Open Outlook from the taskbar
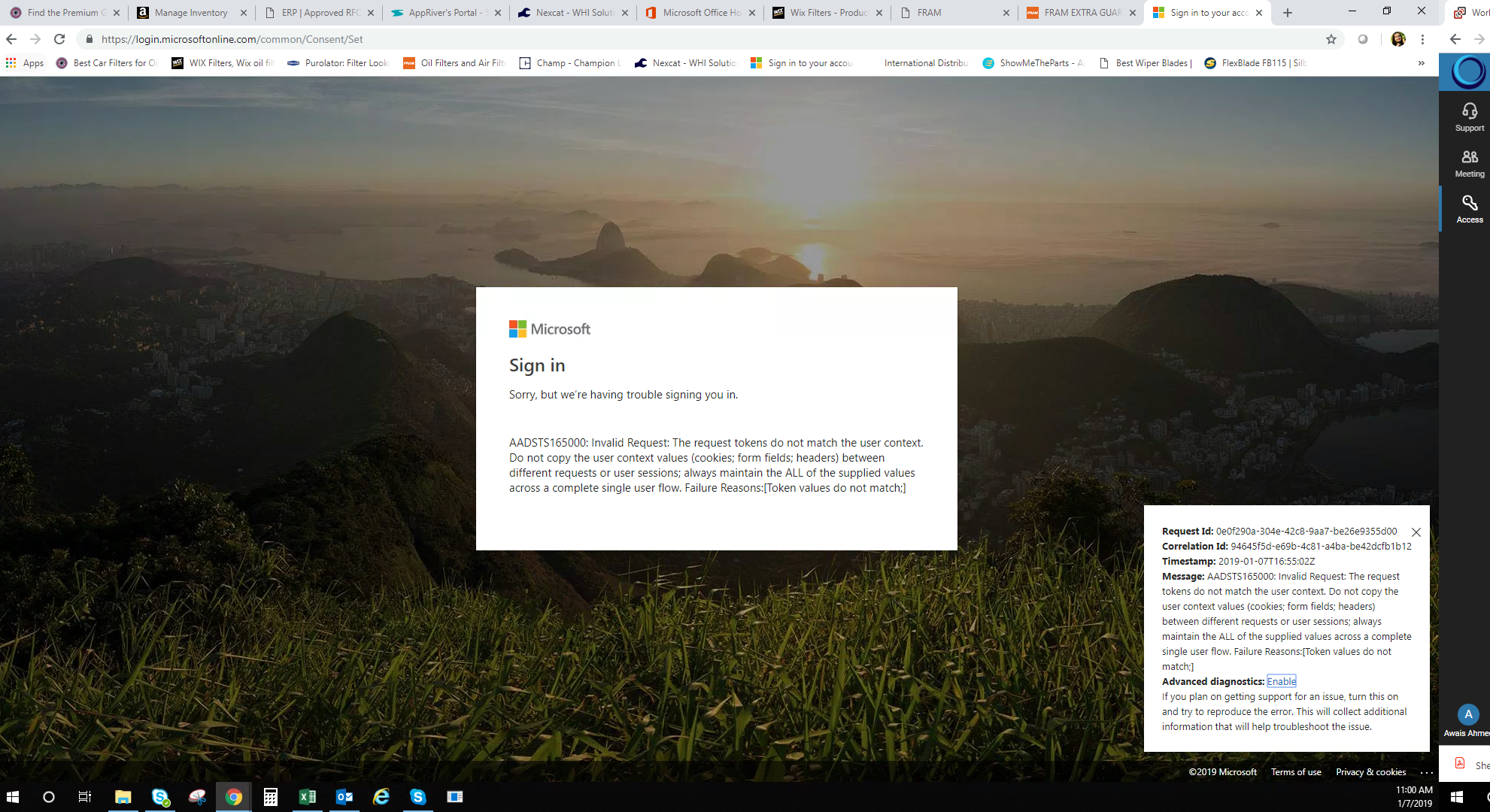 point(344,797)
